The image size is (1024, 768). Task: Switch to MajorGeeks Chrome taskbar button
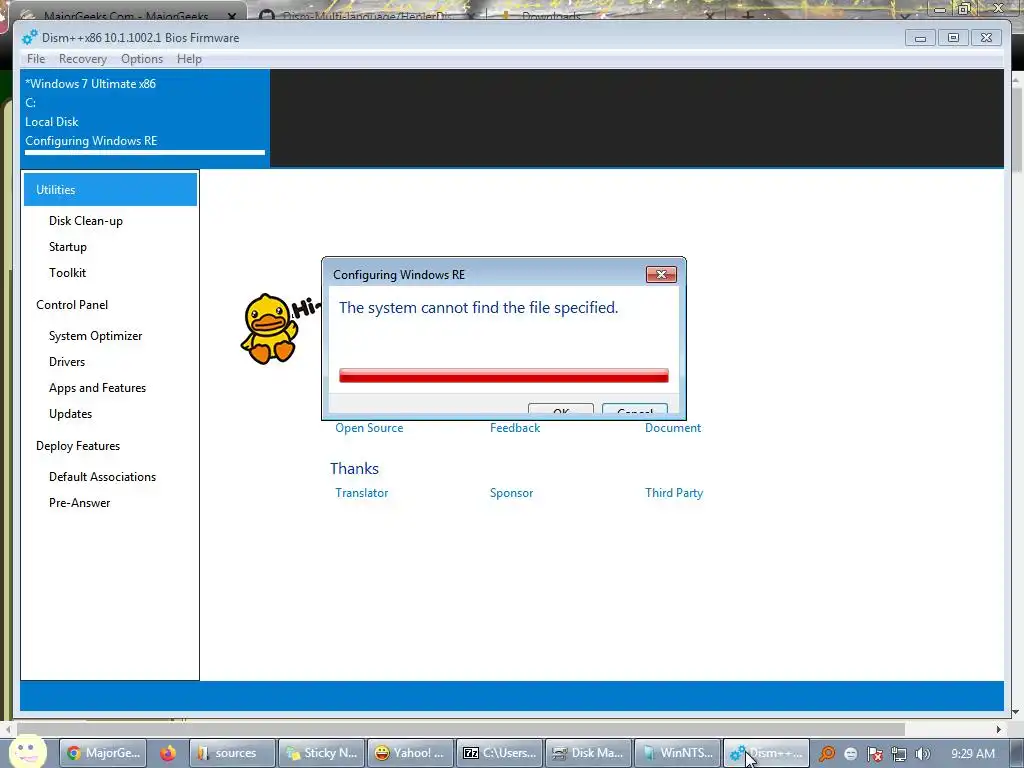[x=104, y=753]
